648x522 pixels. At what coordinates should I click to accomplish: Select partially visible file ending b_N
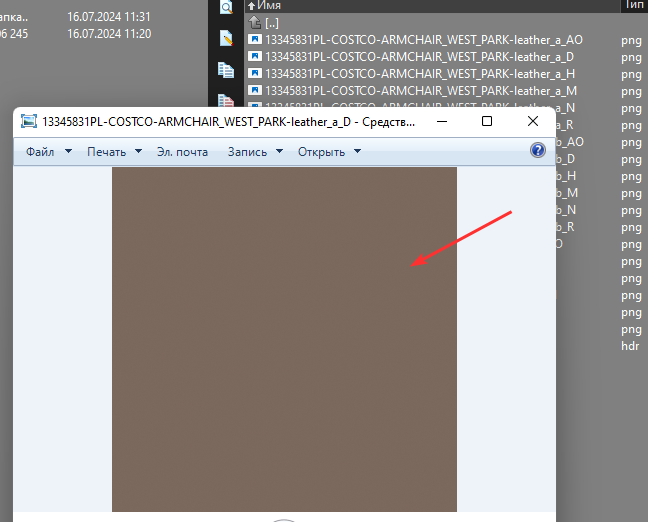click(x=566, y=210)
